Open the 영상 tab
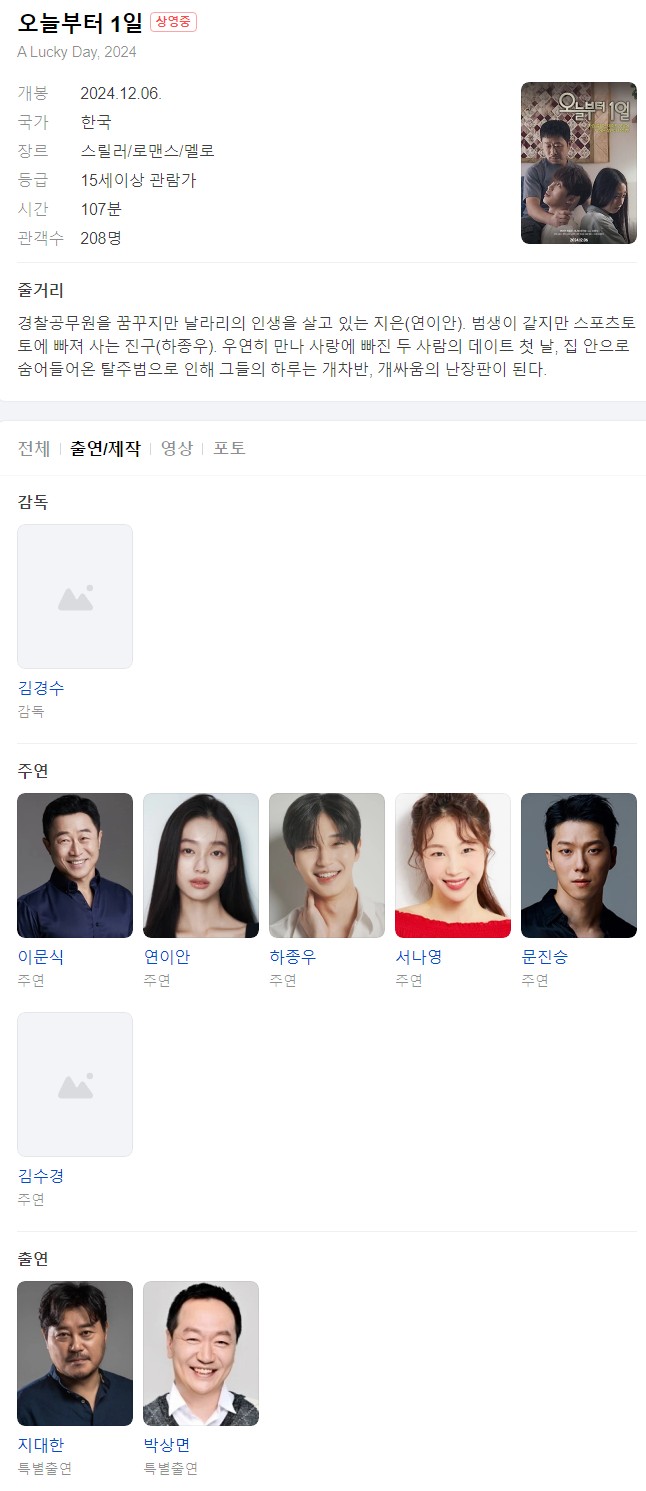The height and width of the screenshot is (1491, 646). click(x=177, y=448)
